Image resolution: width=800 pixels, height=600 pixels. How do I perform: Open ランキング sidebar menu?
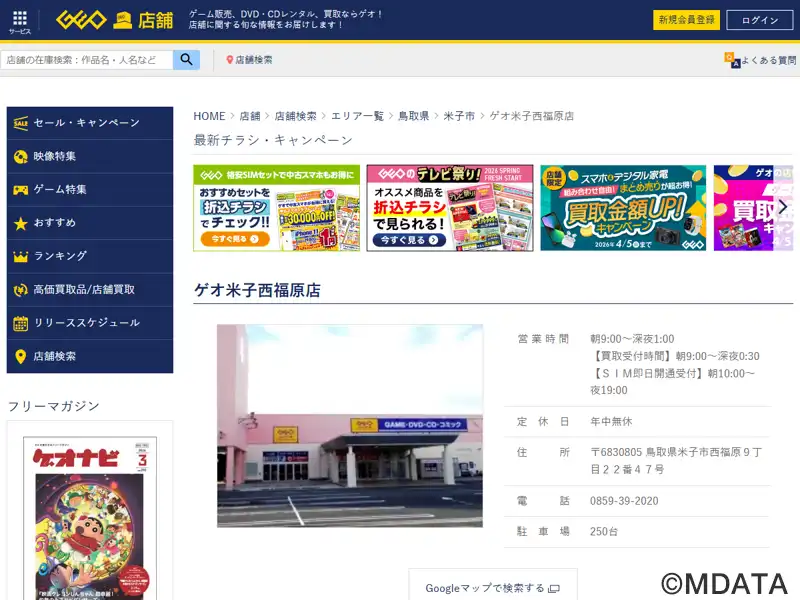[x=90, y=256]
